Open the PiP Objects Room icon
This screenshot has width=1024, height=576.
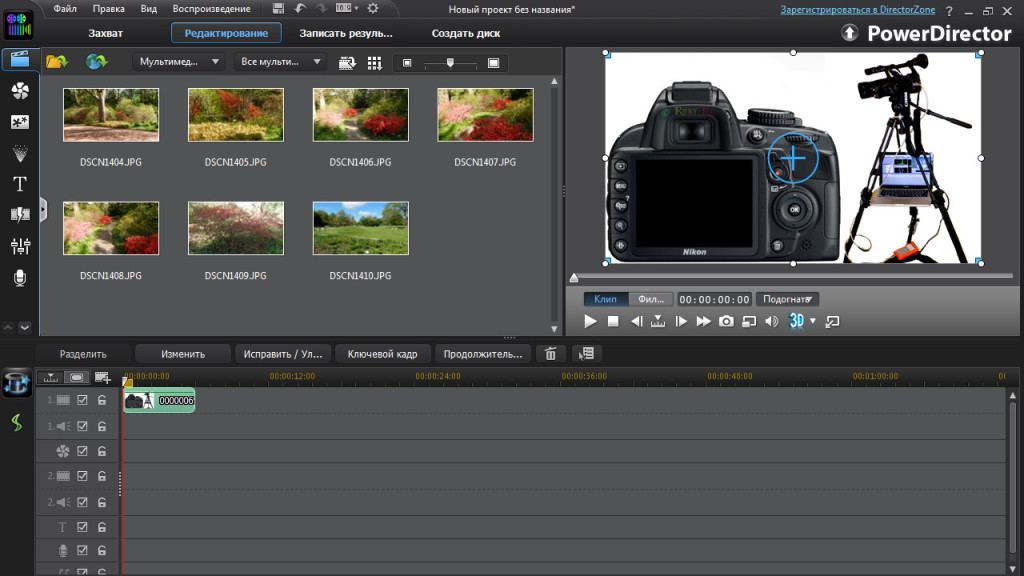point(20,122)
